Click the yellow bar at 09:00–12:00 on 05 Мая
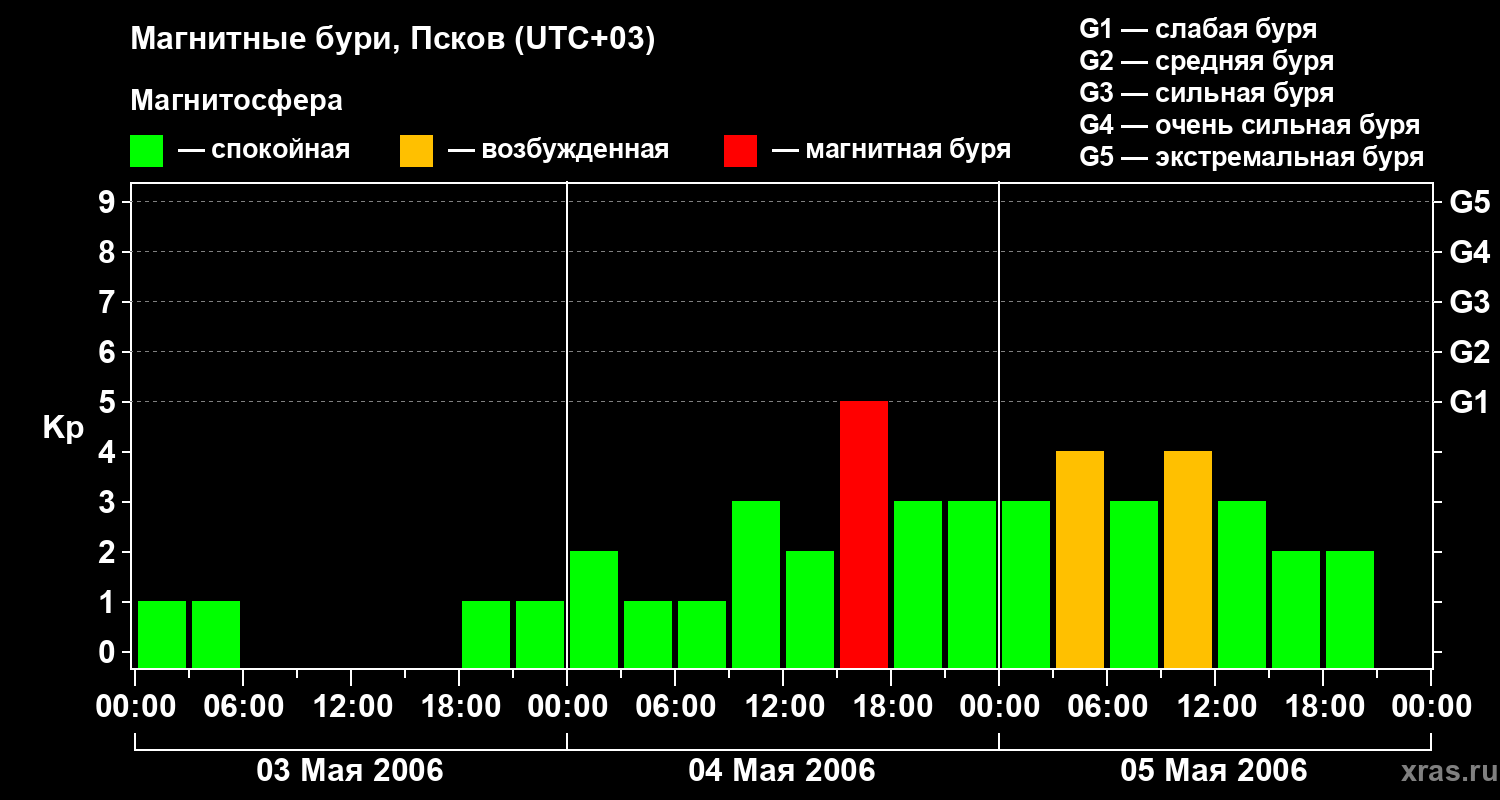The width and height of the screenshot is (1500, 800). pos(1188,559)
